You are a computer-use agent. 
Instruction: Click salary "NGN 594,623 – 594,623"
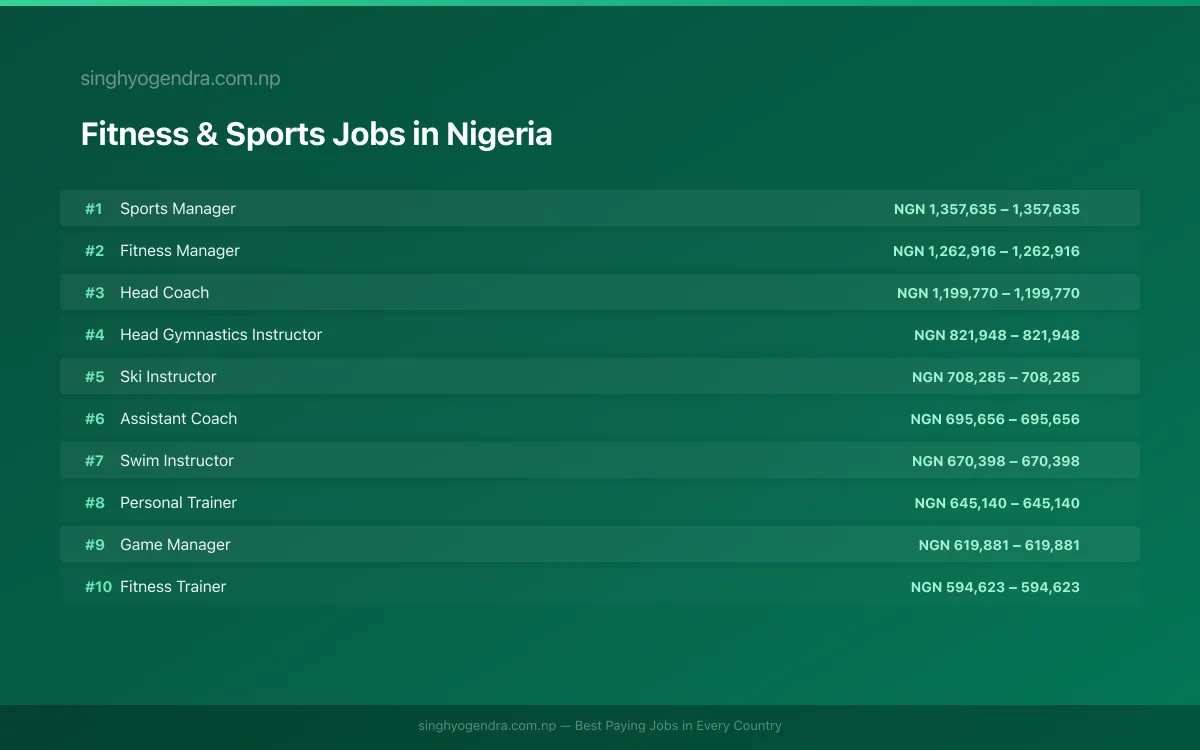click(x=995, y=587)
